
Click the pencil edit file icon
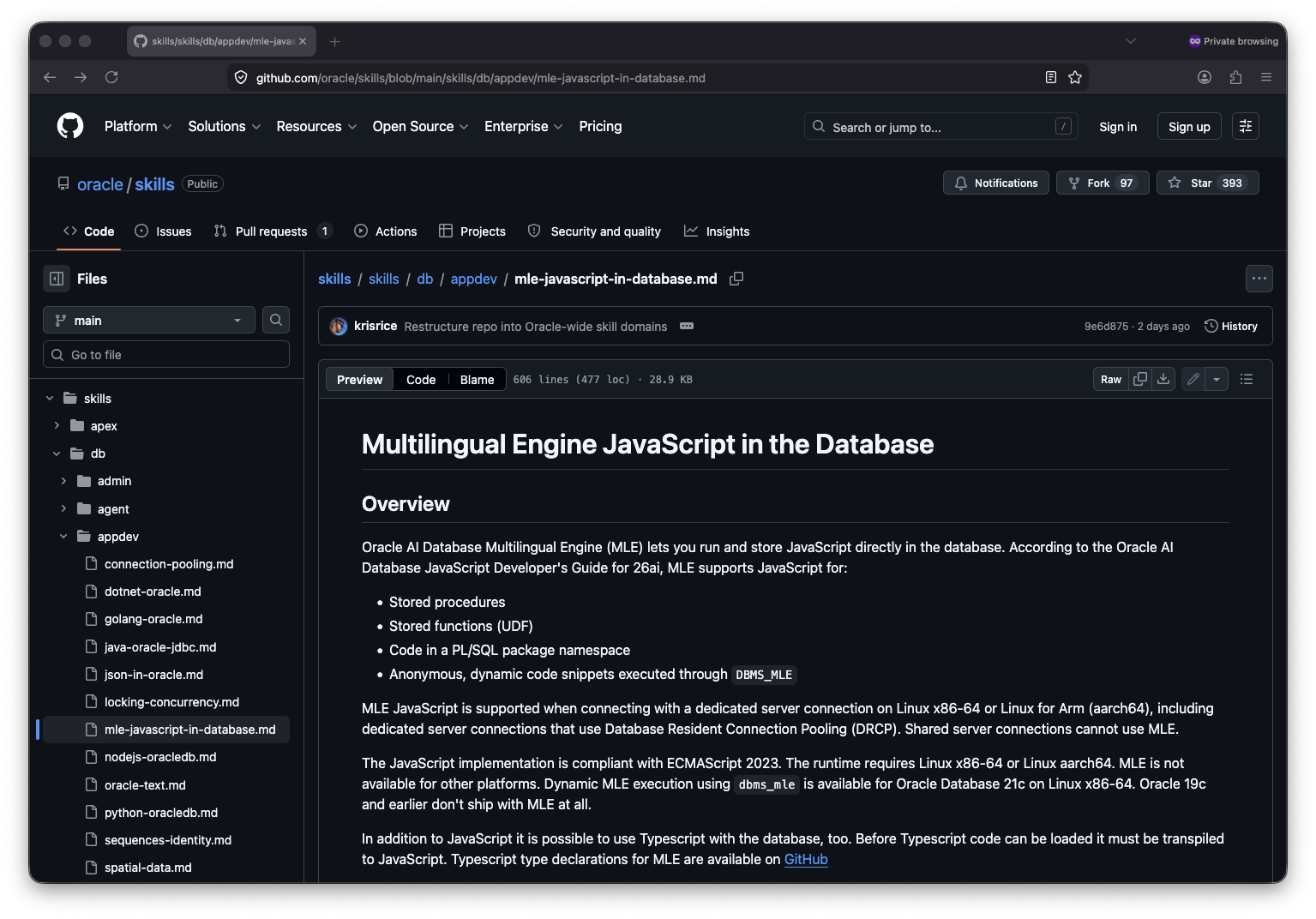coord(1193,379)
